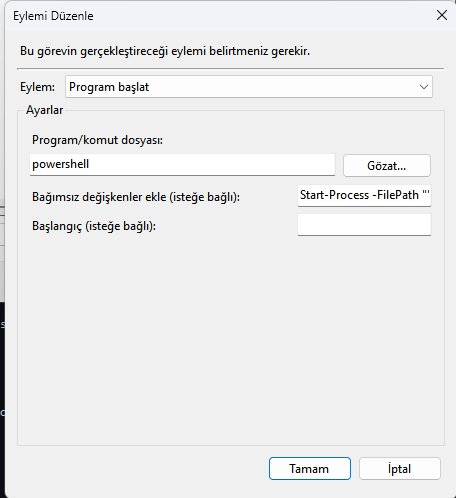Screen dimensions: 456x498
Task: Open the Eylem action dropdown
Action: point(249,87)
